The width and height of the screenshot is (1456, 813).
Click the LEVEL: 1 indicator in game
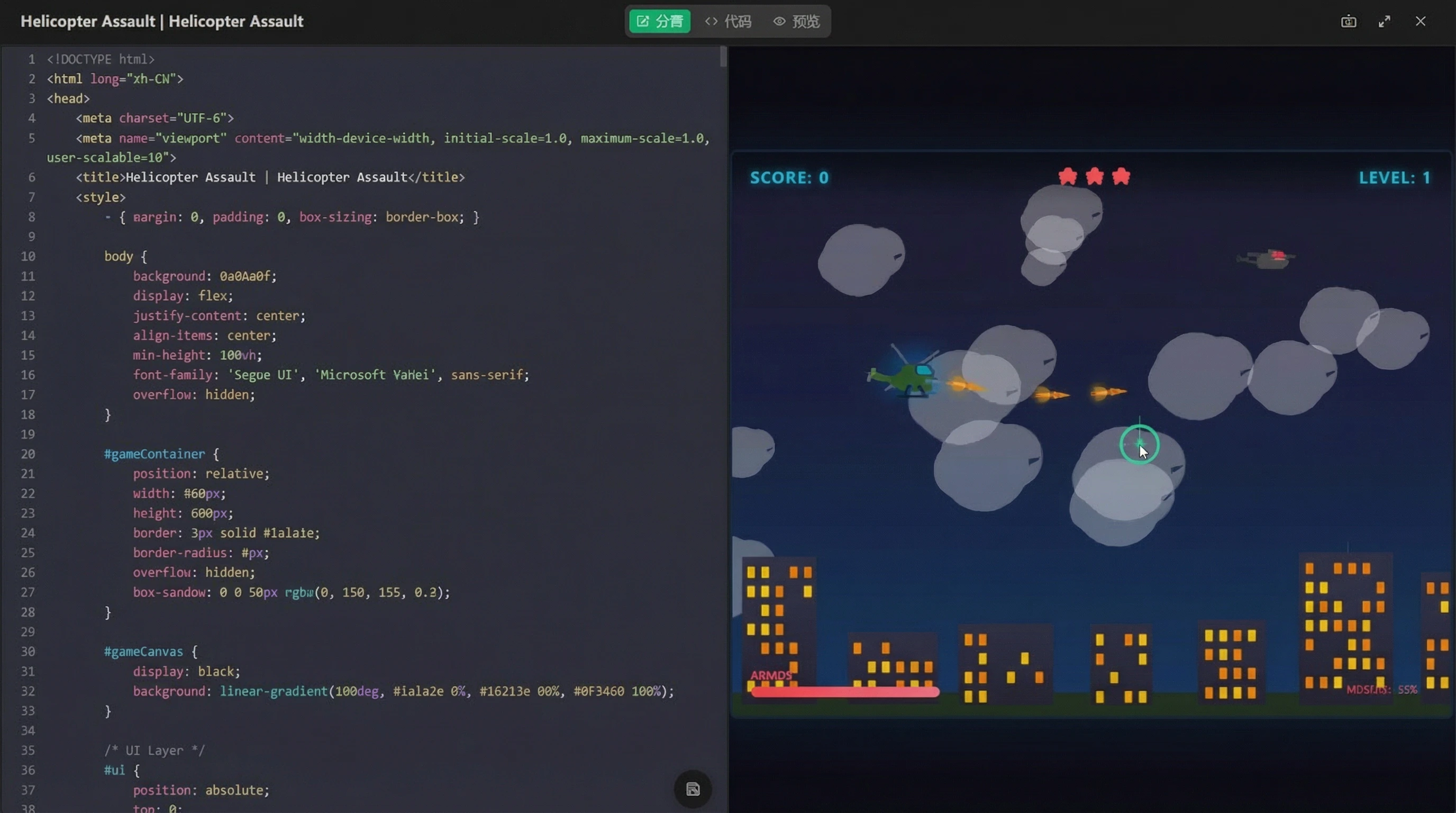tap(1395, 177)
